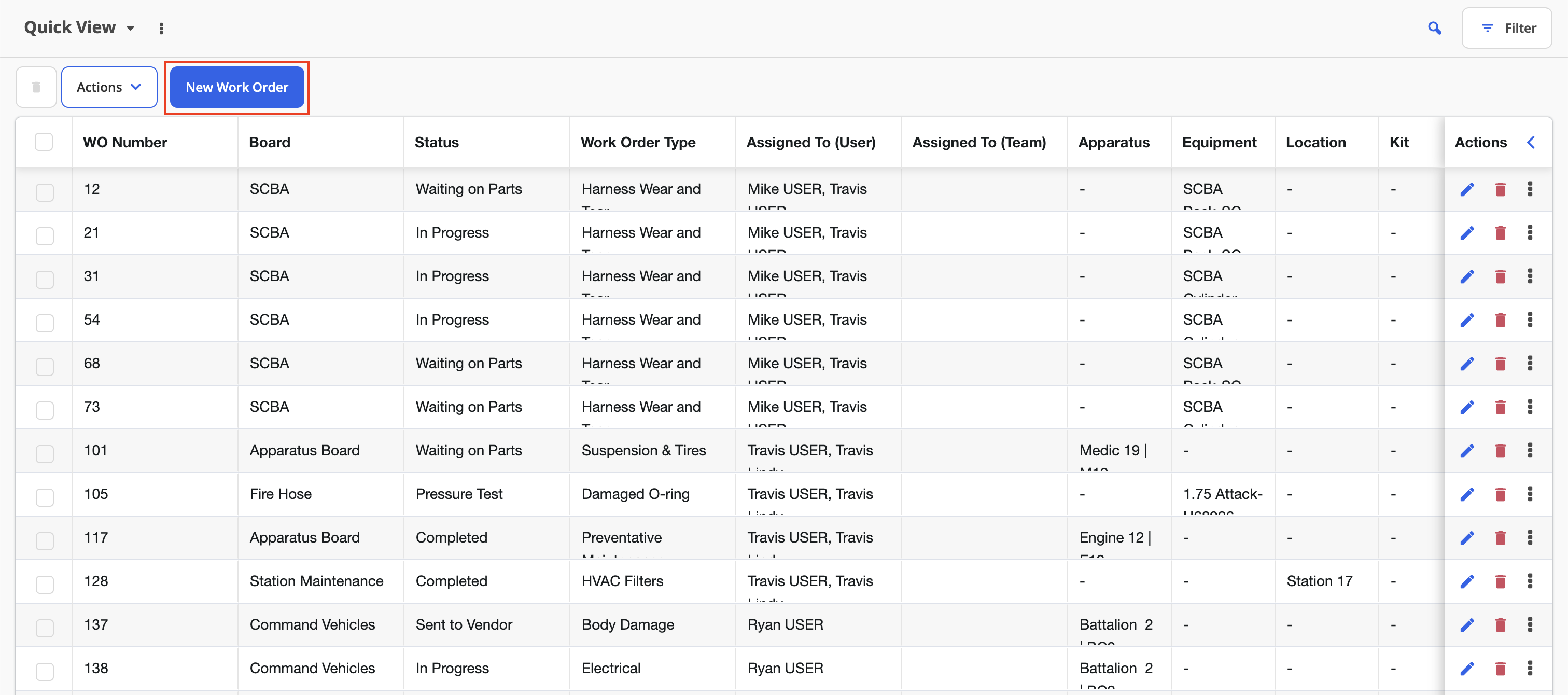Select checkbox for work order 117
This screenshot has width=1568, height=695.
45,541
